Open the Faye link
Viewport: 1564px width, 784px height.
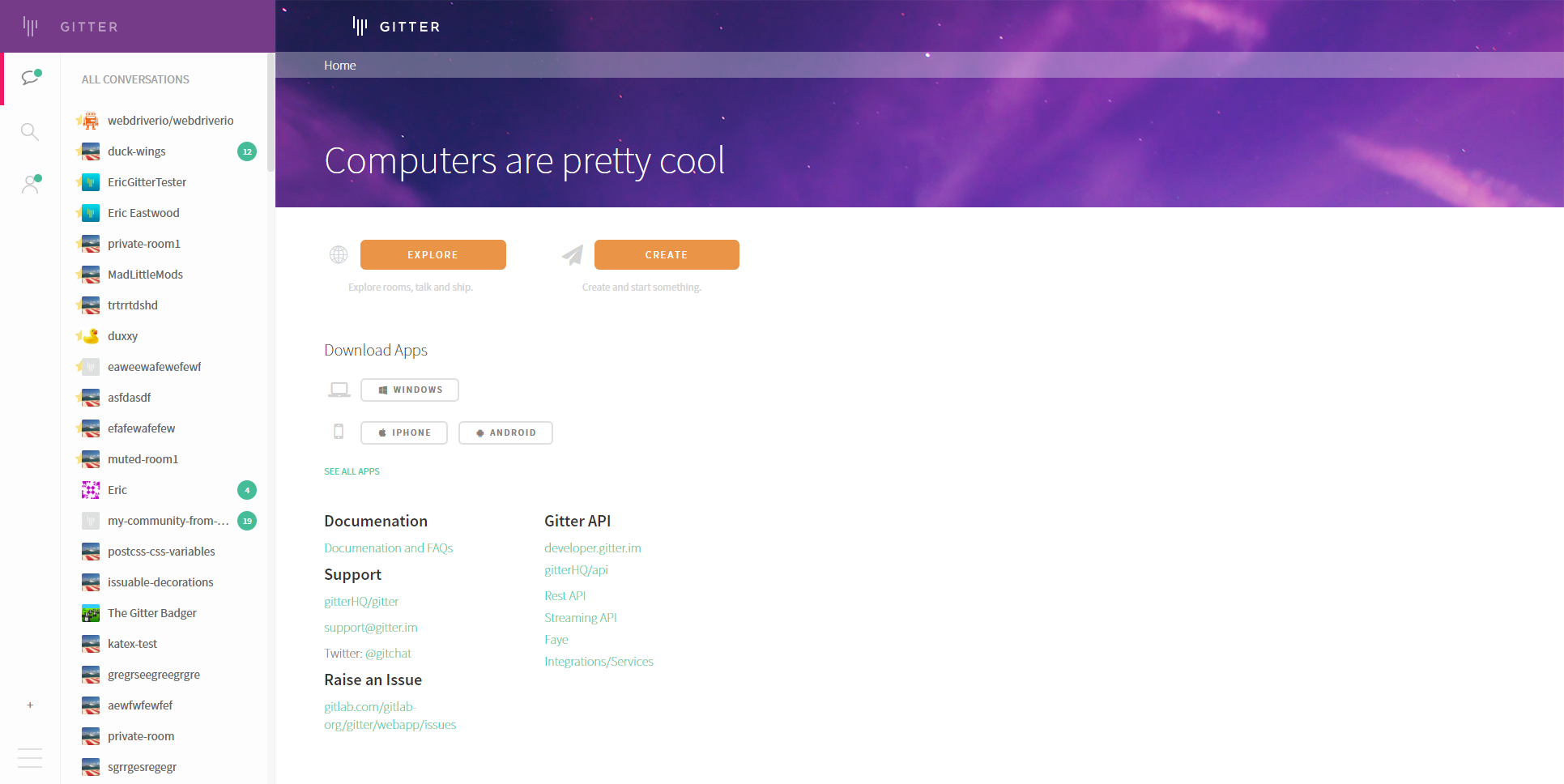[x=556, y=640]
